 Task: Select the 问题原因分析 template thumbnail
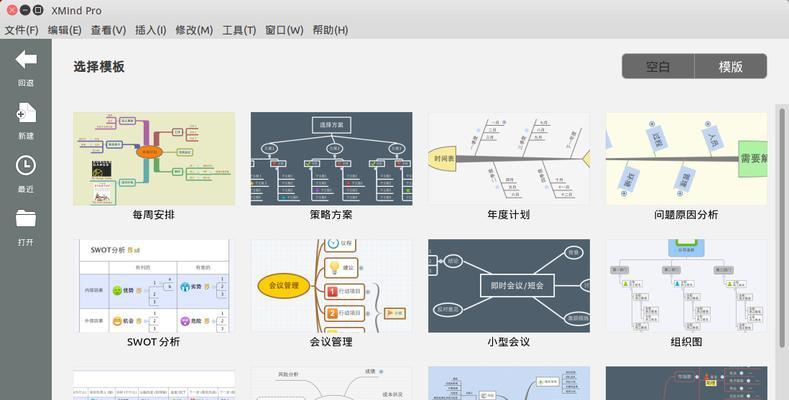tap(686, 158)
